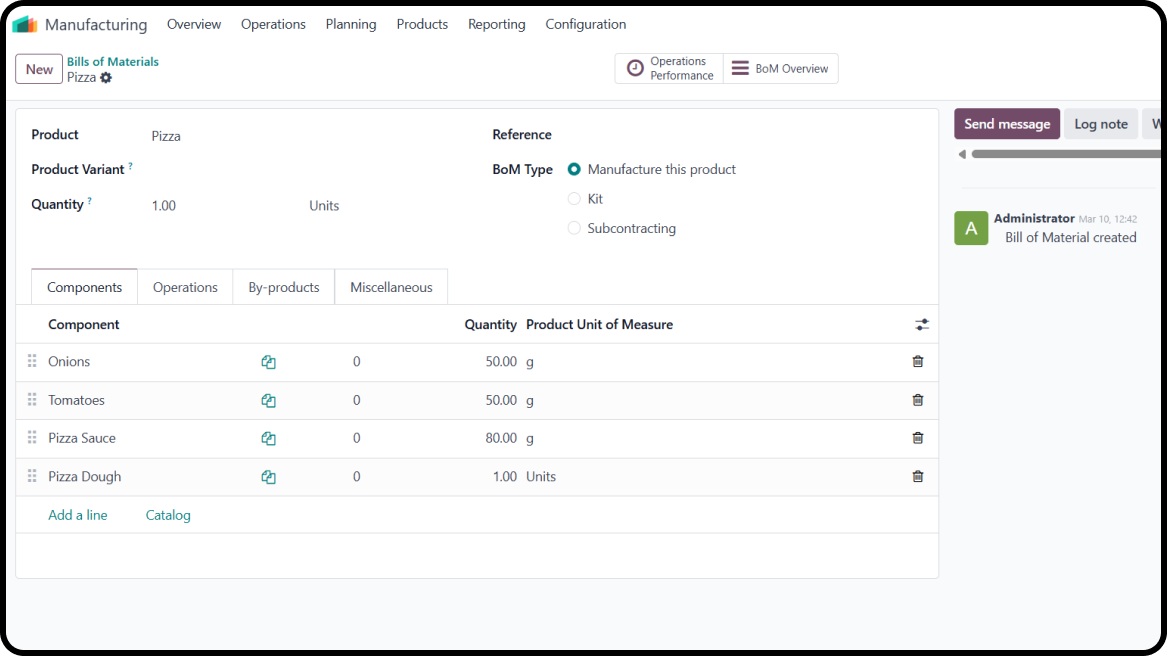1167x656 pixels.
Task: Click trash icon for Pizza Sauce
Action: point(917,438)
